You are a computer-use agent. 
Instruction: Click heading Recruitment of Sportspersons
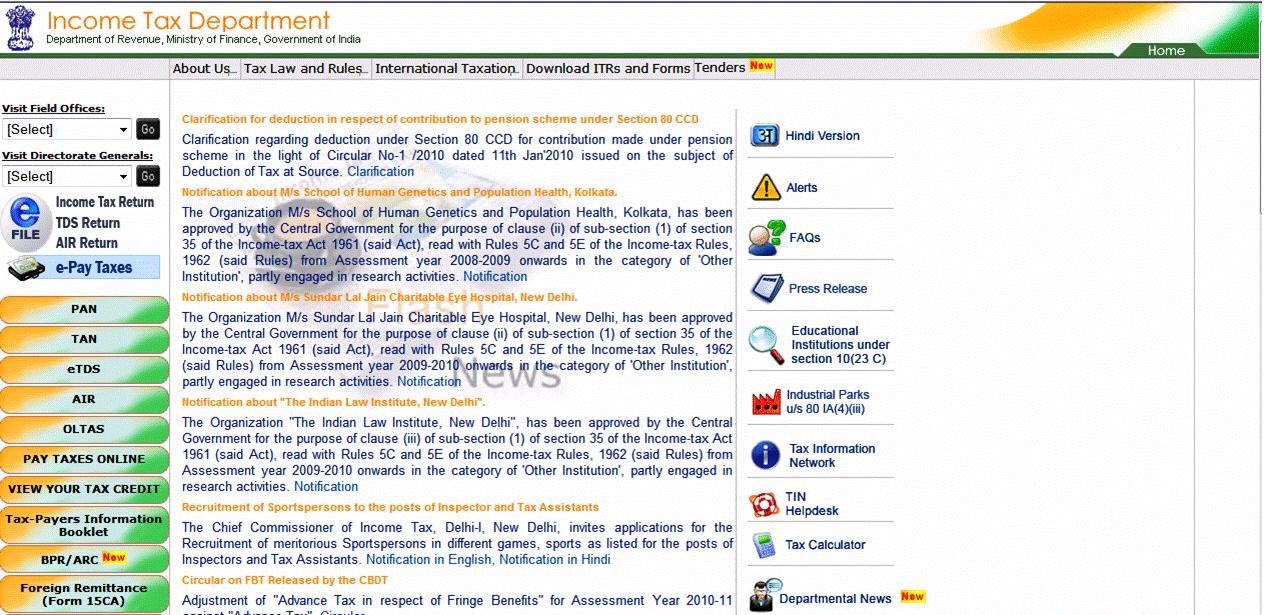coord(390,507)
